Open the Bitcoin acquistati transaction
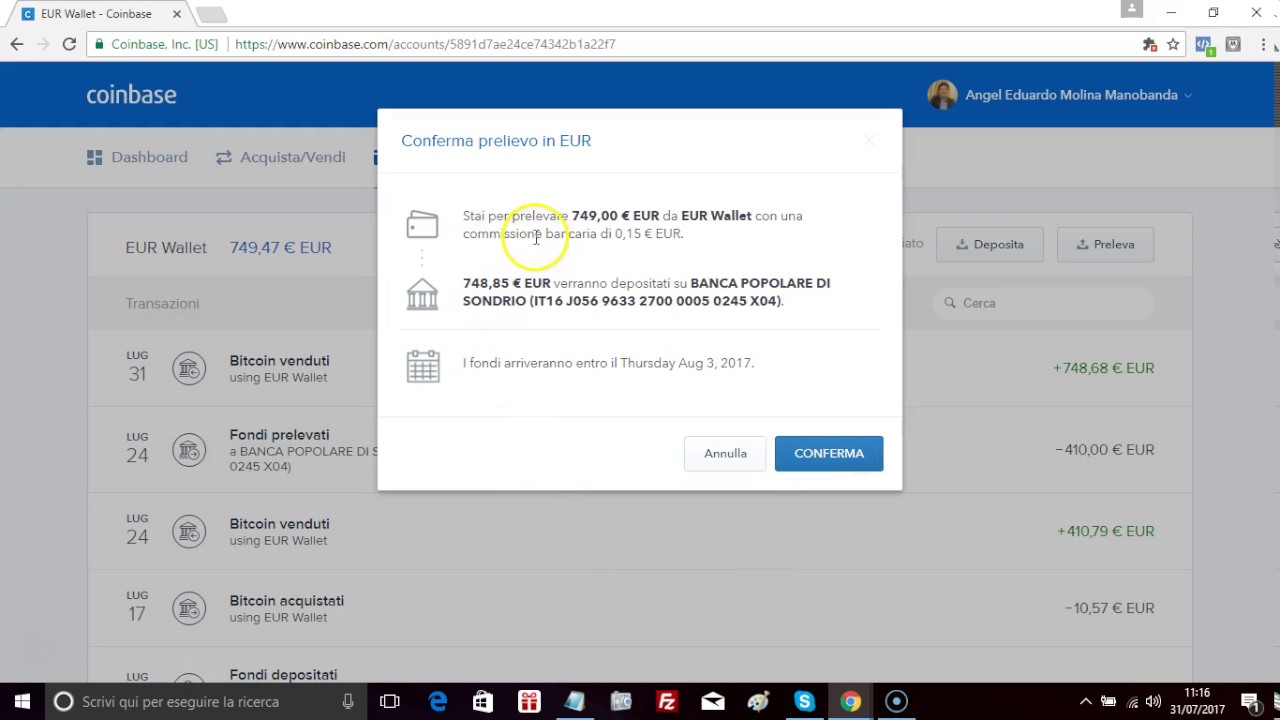1280x720 pixels. pos(639,608)
